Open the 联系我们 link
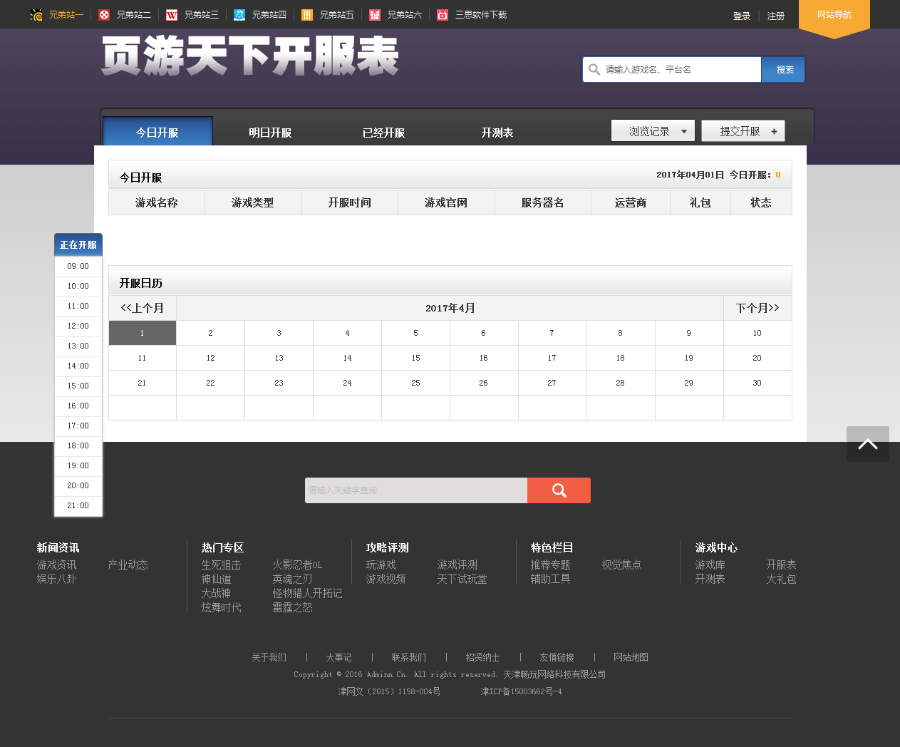This screenshot has width=900, height=747. pyautogui.click(x=409, y=657)
